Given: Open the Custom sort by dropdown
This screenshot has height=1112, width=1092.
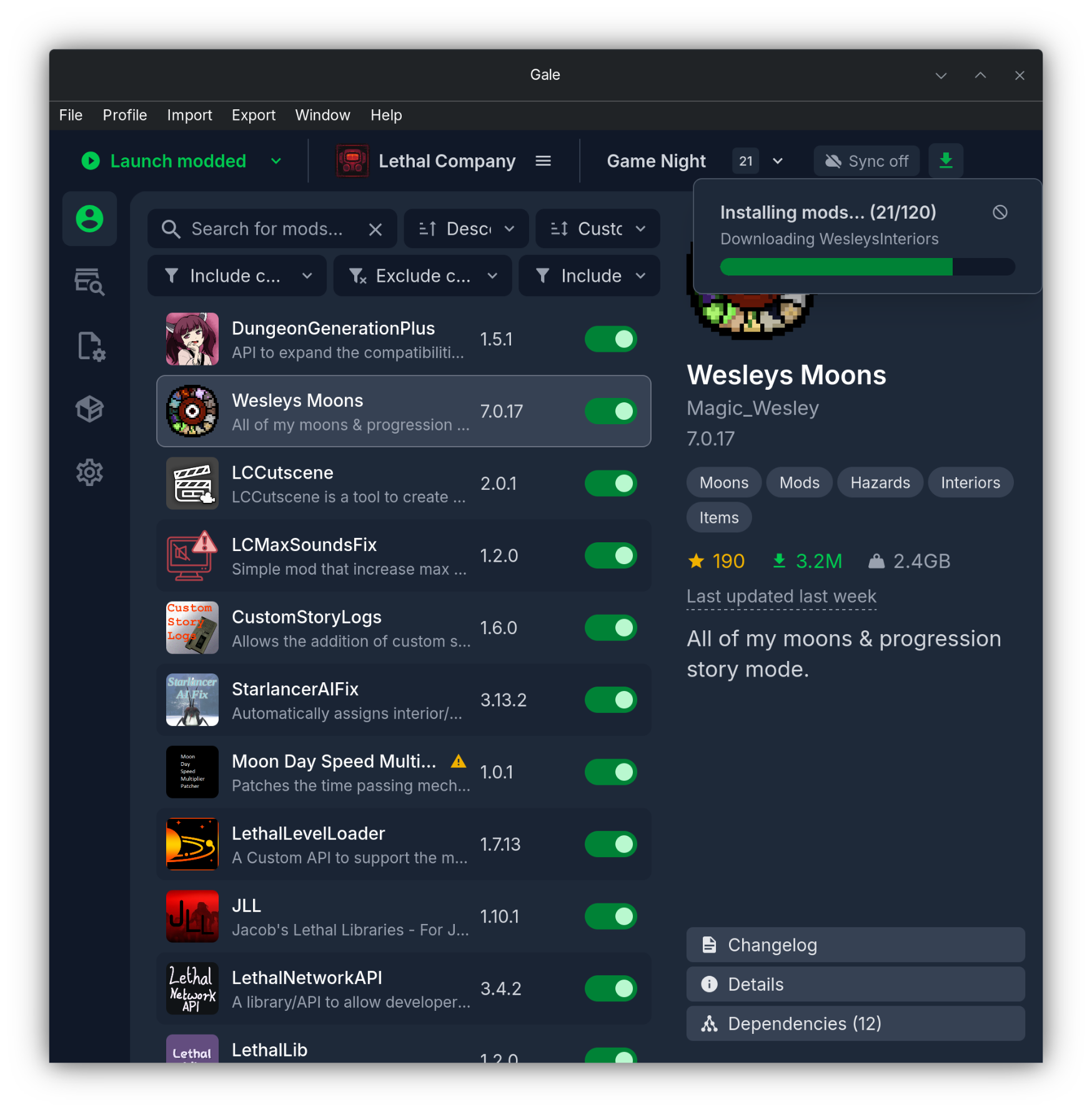Looking at the screenshot, I should pyautogui.click(x=597, y=229).
